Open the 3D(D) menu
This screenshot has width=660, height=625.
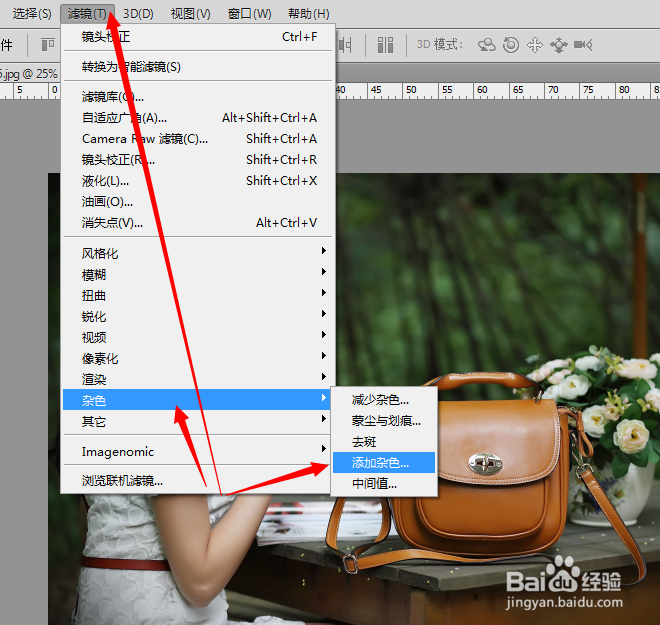[138, 13]
